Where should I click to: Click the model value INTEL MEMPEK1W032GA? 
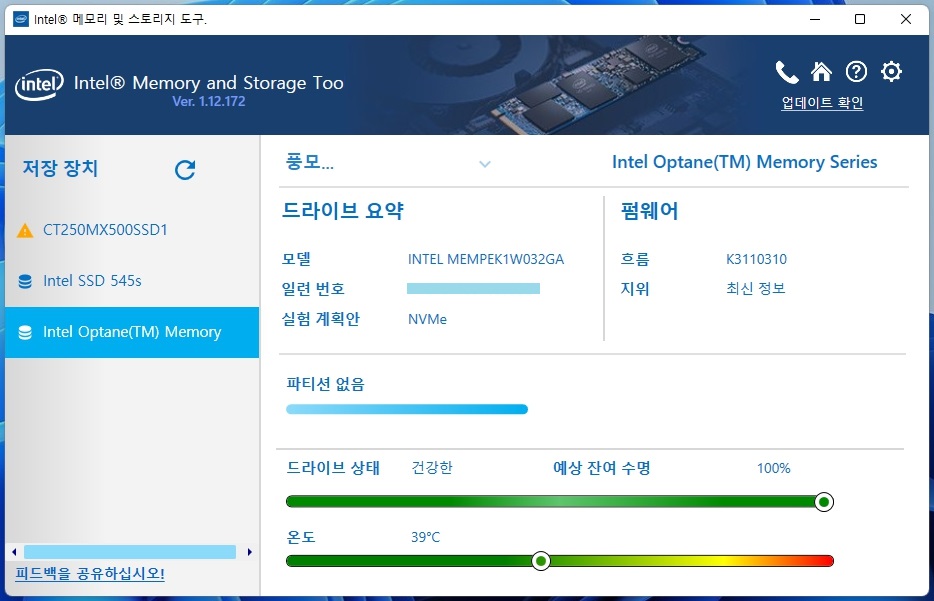click(485, 260)
